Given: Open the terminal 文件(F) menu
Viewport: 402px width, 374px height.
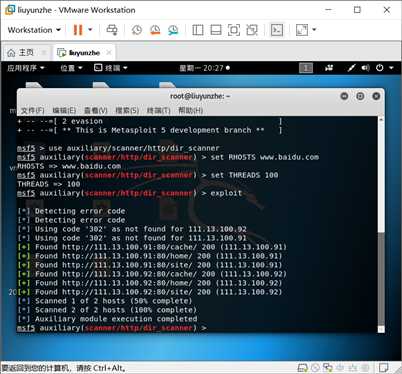Looking at the screenshot, I should pos(32,110).
